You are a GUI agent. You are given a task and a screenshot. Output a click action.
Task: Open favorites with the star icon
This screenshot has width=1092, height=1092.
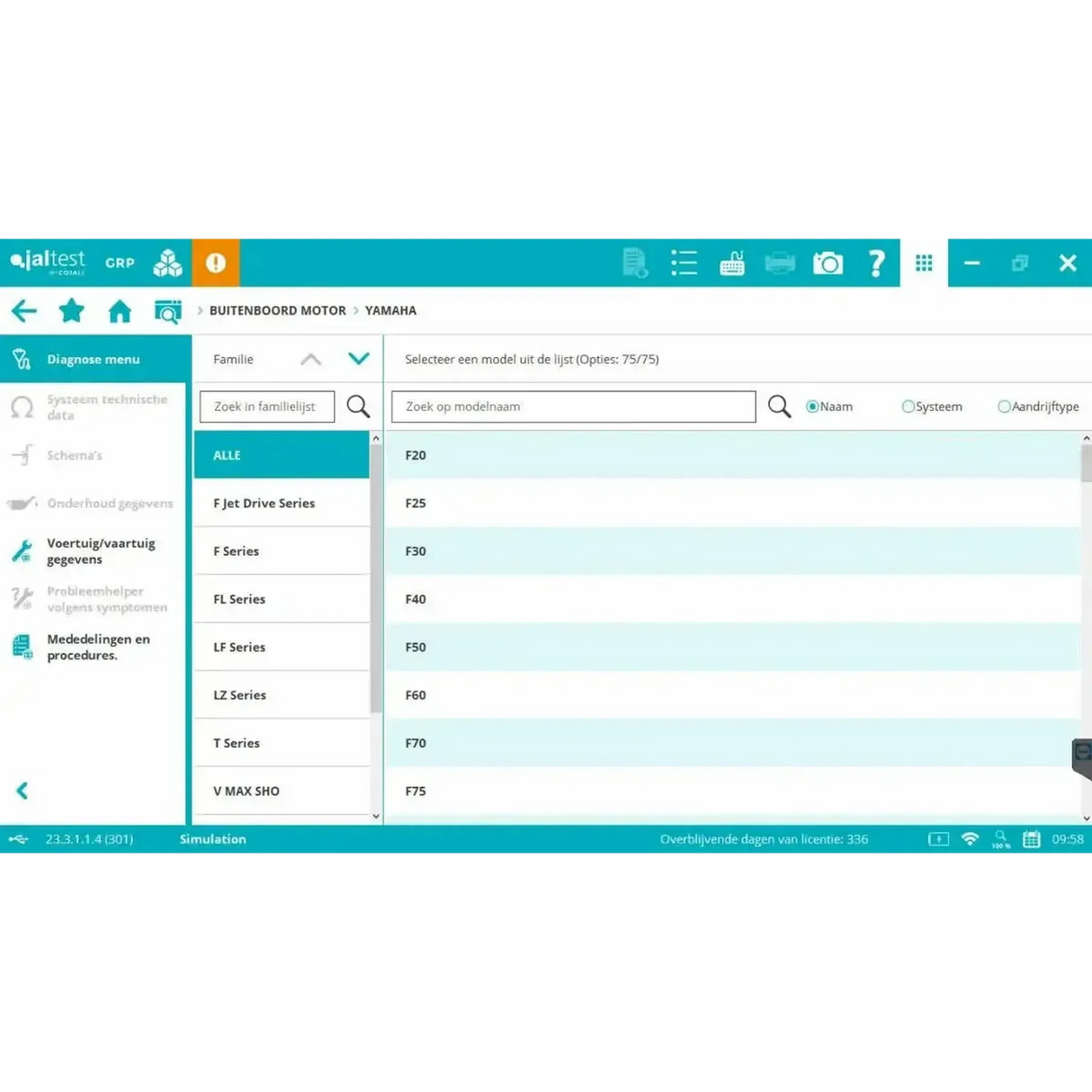pos(72,310)
